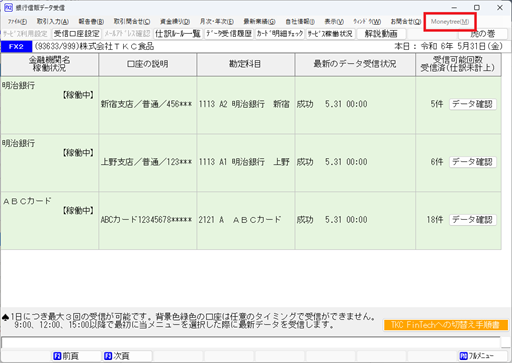Open the 取引問合せ(C) menu
Viewport: 512px width, 363px height.
132,22
